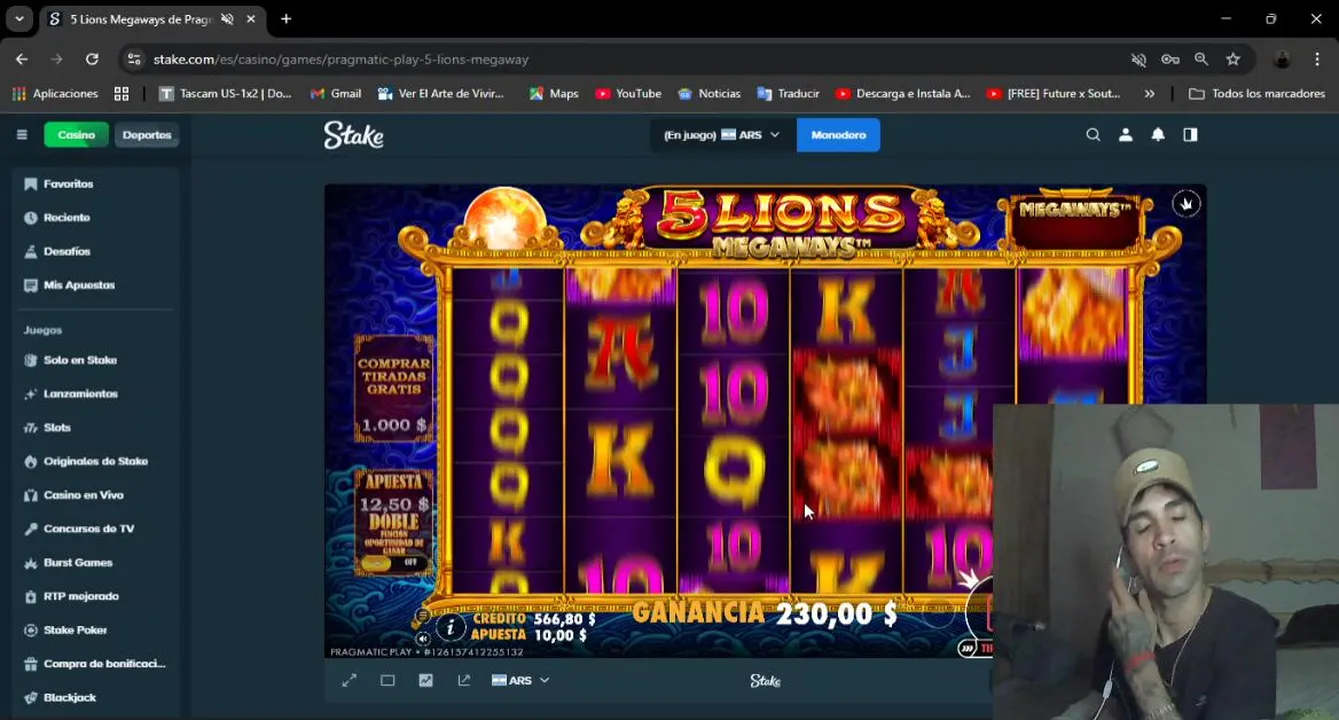
Task: Reload the page
Action: point(92,59)
